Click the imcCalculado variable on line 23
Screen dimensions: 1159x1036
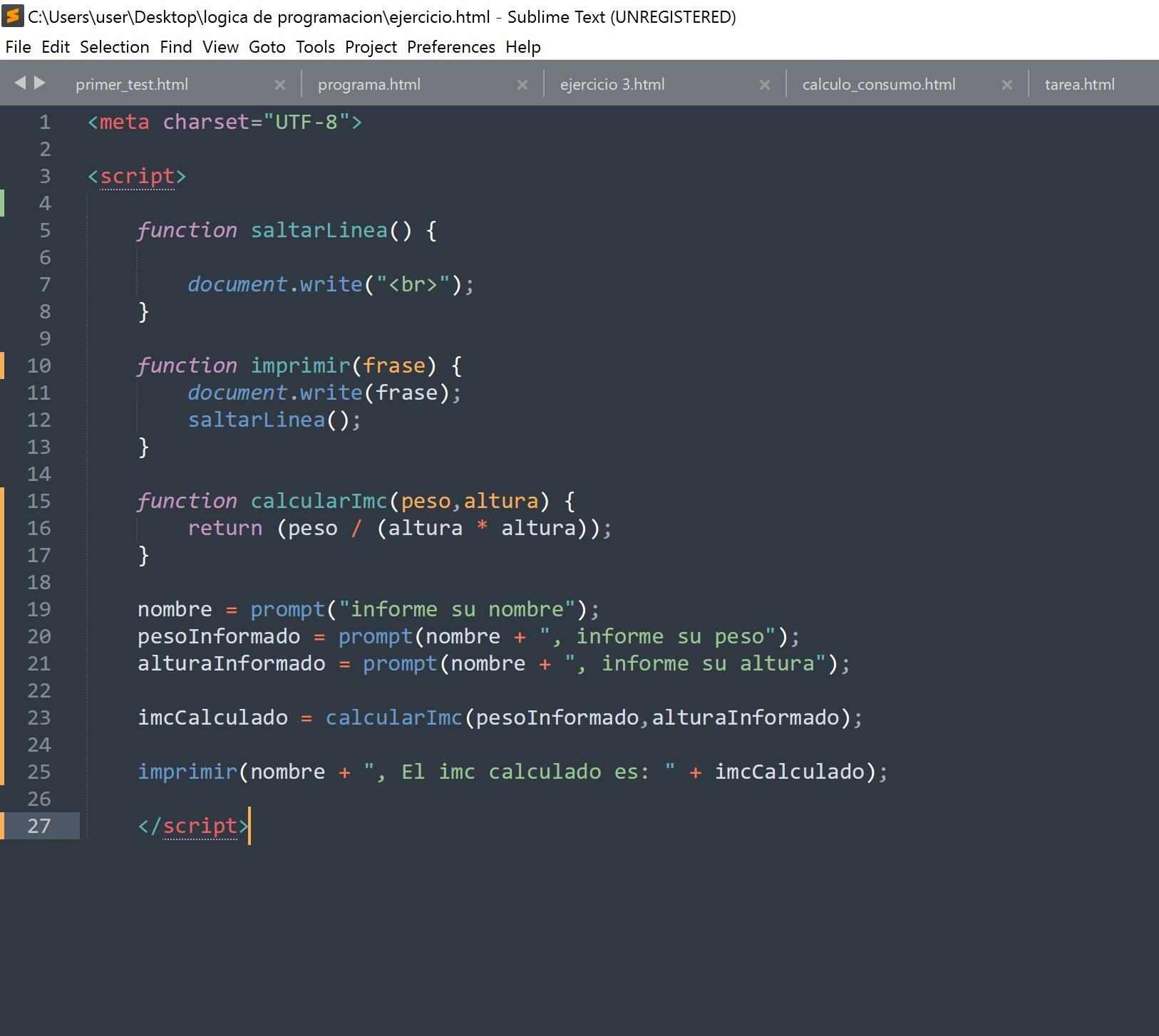pyautogui.click(x=212, y=718)
